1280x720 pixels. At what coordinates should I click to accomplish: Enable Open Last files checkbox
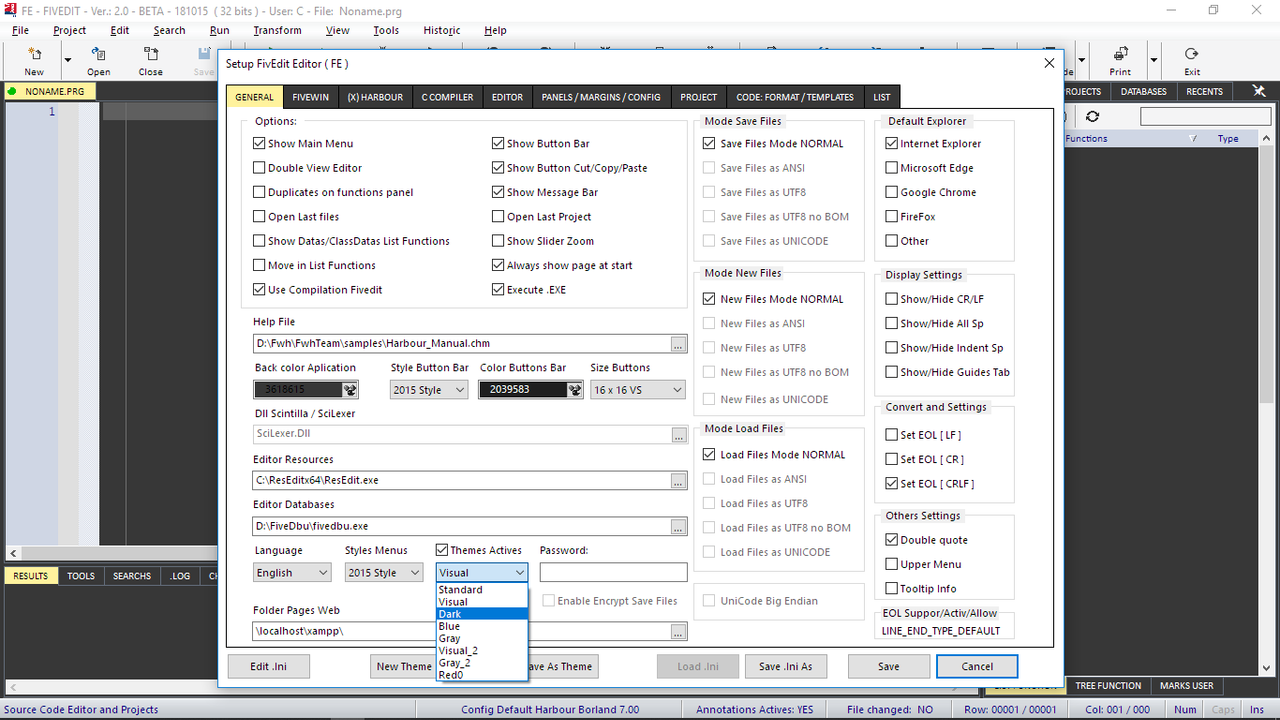259,217
